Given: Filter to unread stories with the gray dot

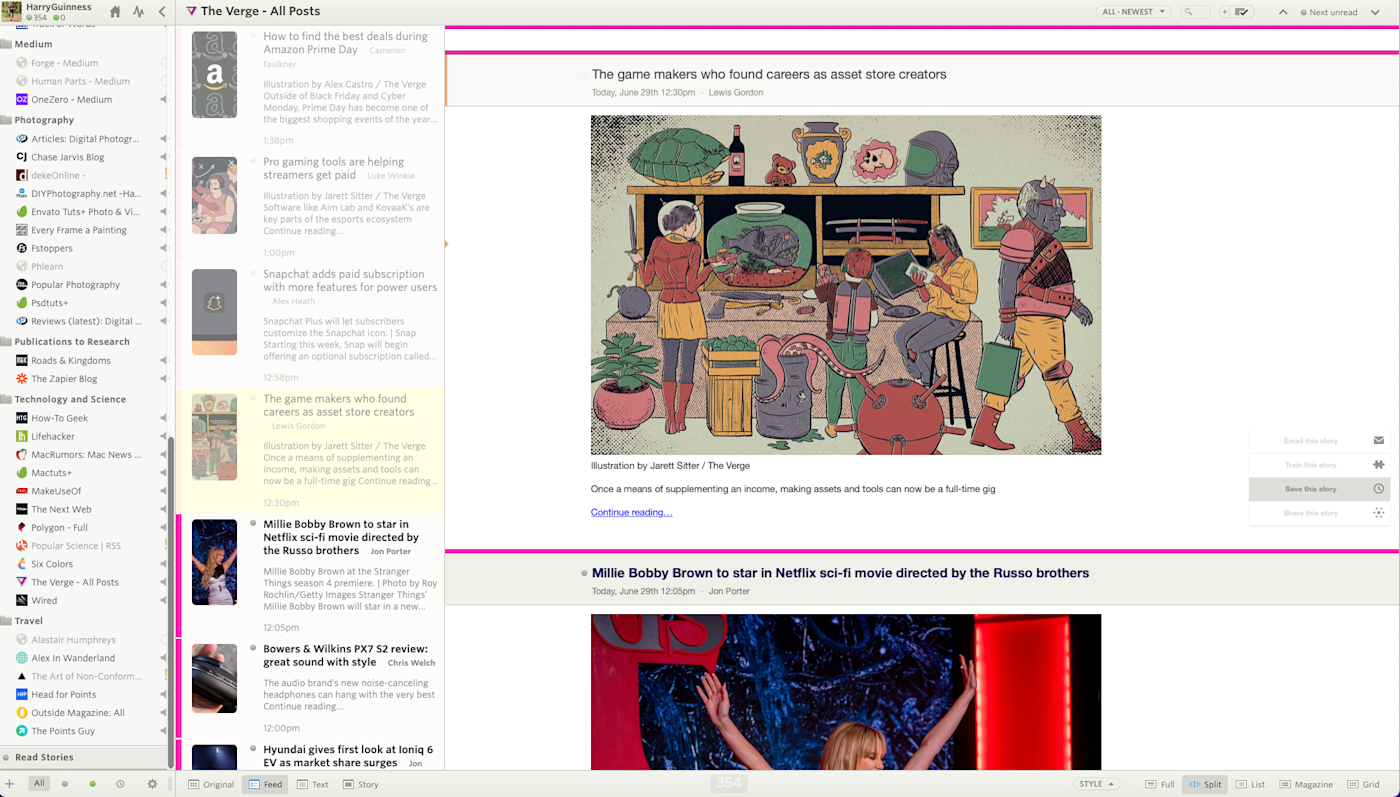Looking at the screenshot, I should 65,784.
